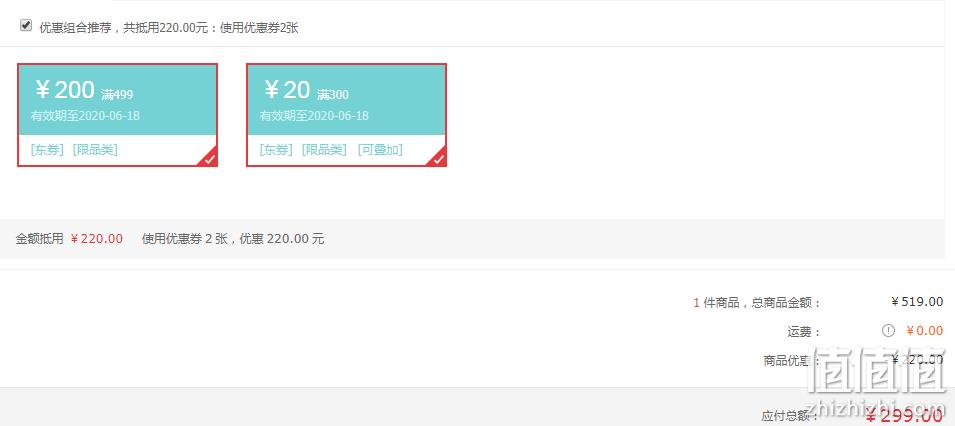Click [限品类] tag on the ¥20 coupon
The image size is (955, 426).
[x=324, y=150]
